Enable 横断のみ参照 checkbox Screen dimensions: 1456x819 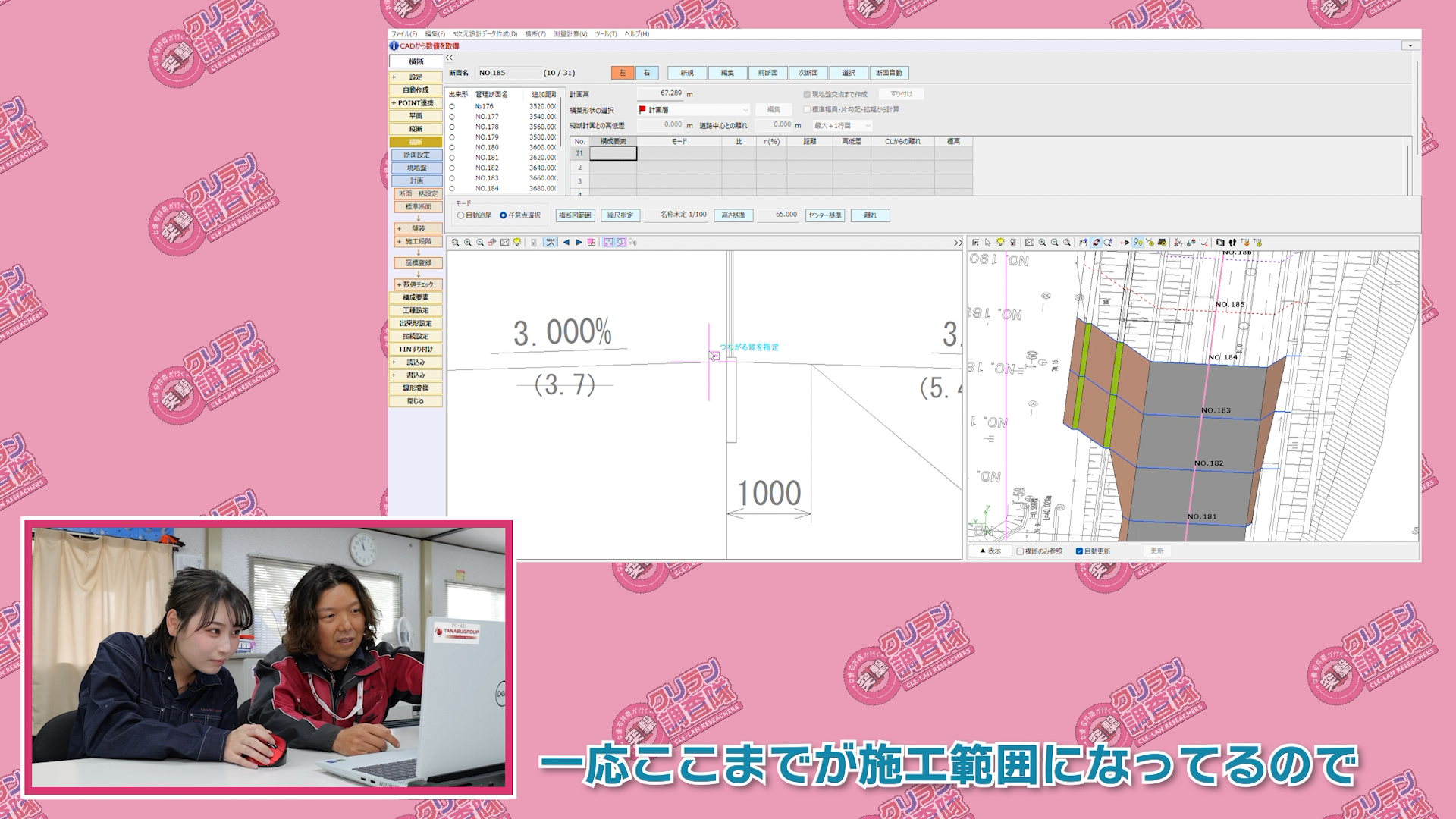pos(1020,551)
